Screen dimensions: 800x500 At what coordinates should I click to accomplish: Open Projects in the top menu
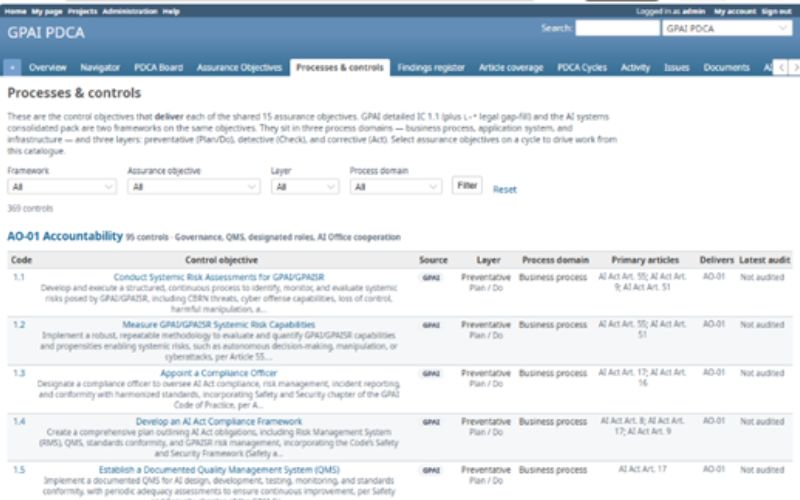(82, 11)
